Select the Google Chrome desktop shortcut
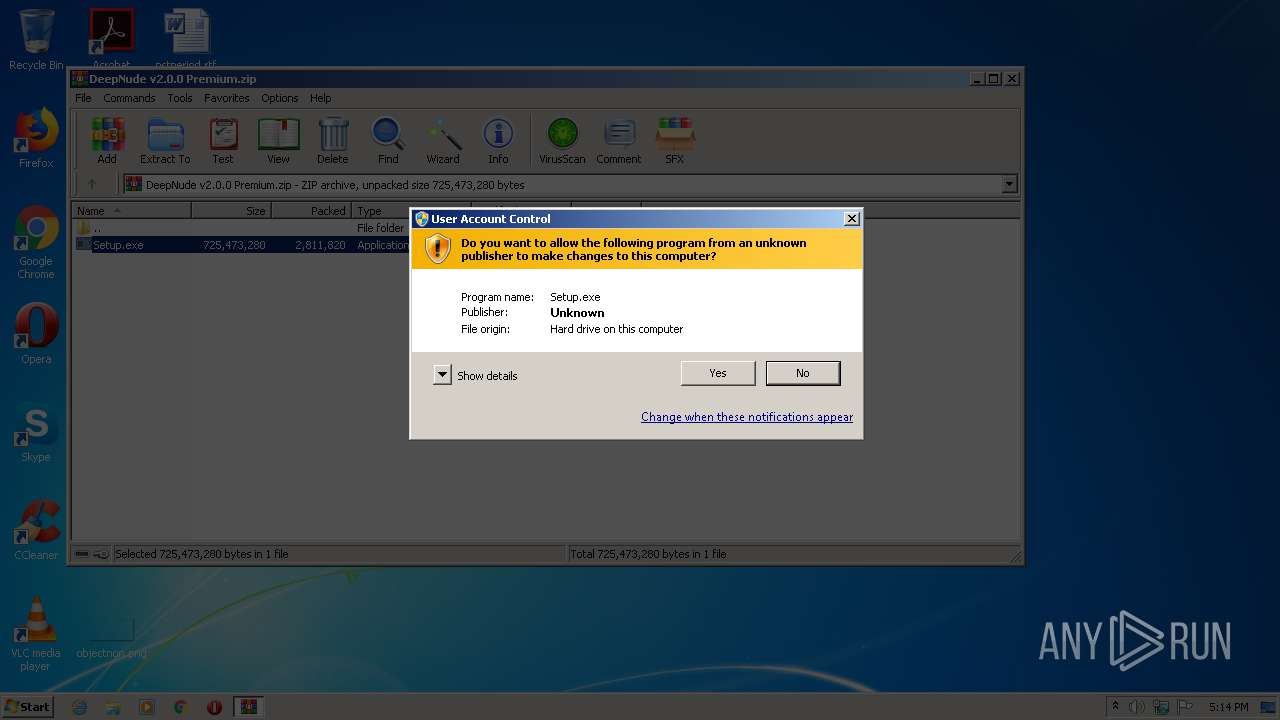 36,243
